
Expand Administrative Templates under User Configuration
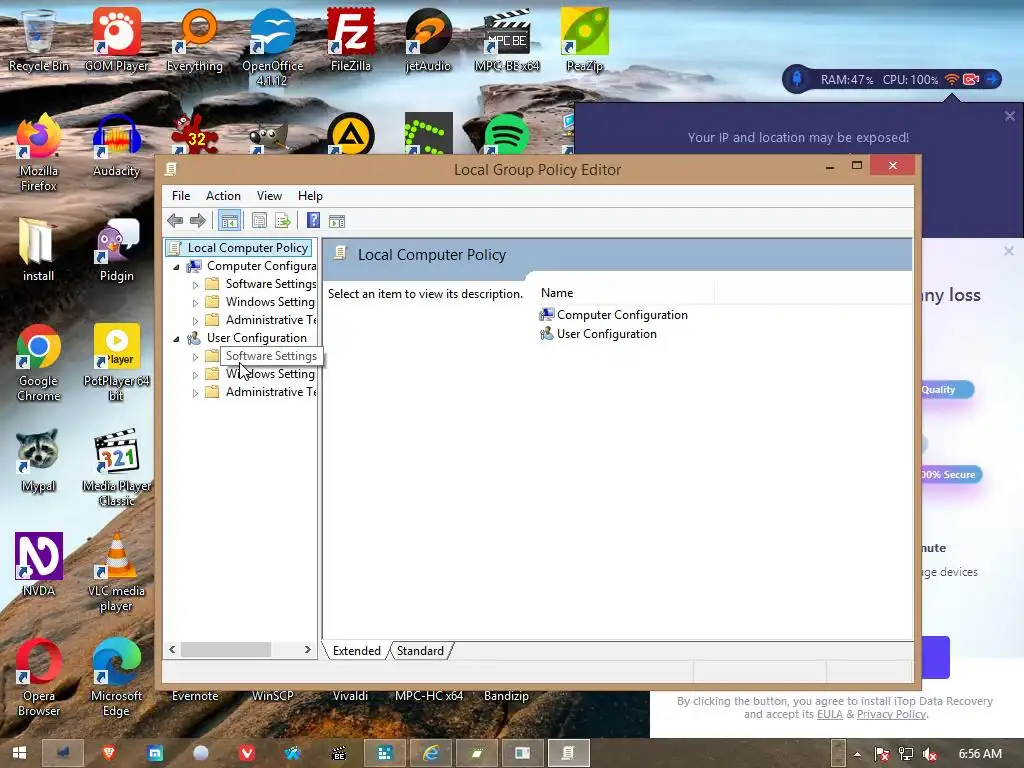pyautogui.click(x=195, y=392)
